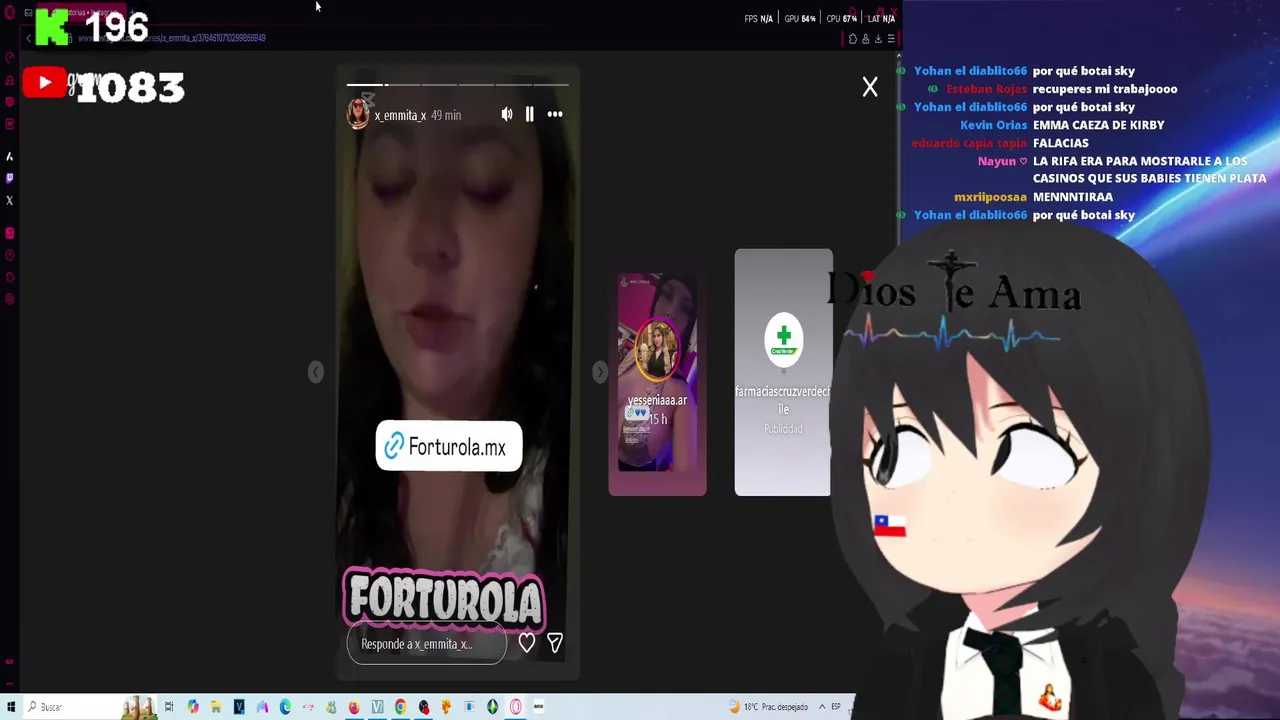Mute the story audio
Screen dimensions: 1280x720
[507, 115]
